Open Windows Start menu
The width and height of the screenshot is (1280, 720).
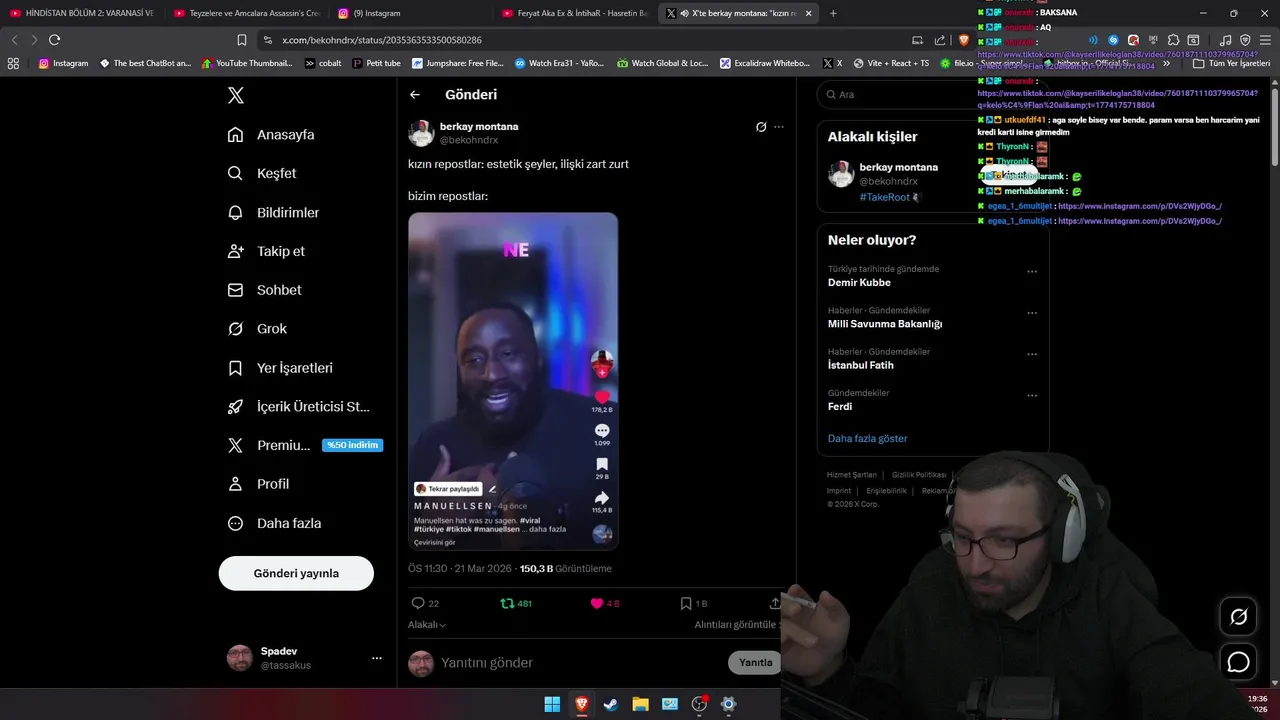(x=552, y=704)
